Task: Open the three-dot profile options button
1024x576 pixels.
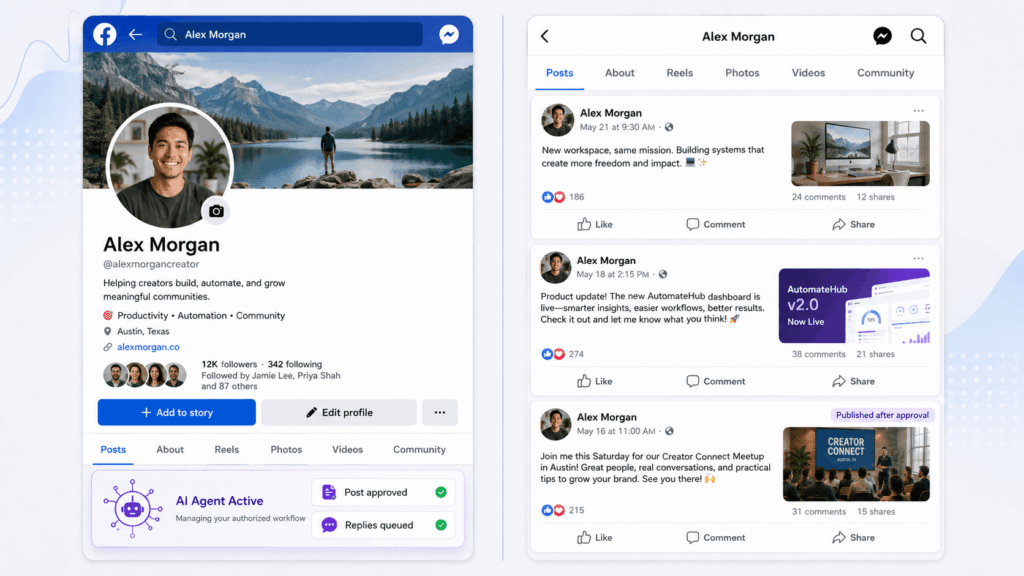Action: pos(440,412)
